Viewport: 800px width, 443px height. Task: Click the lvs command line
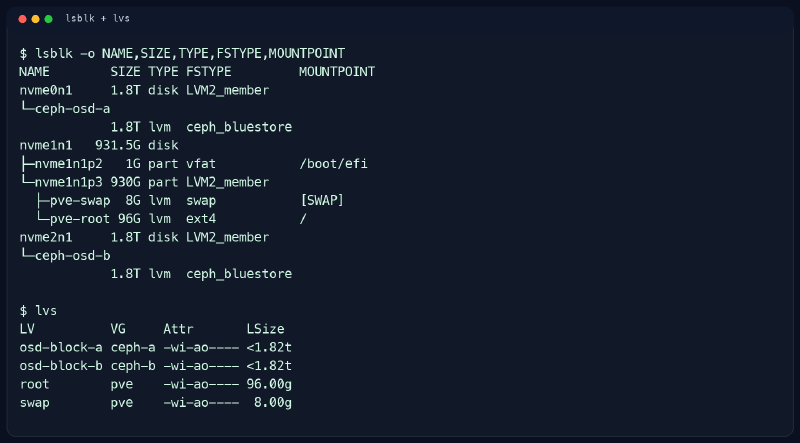coord(38,311)
